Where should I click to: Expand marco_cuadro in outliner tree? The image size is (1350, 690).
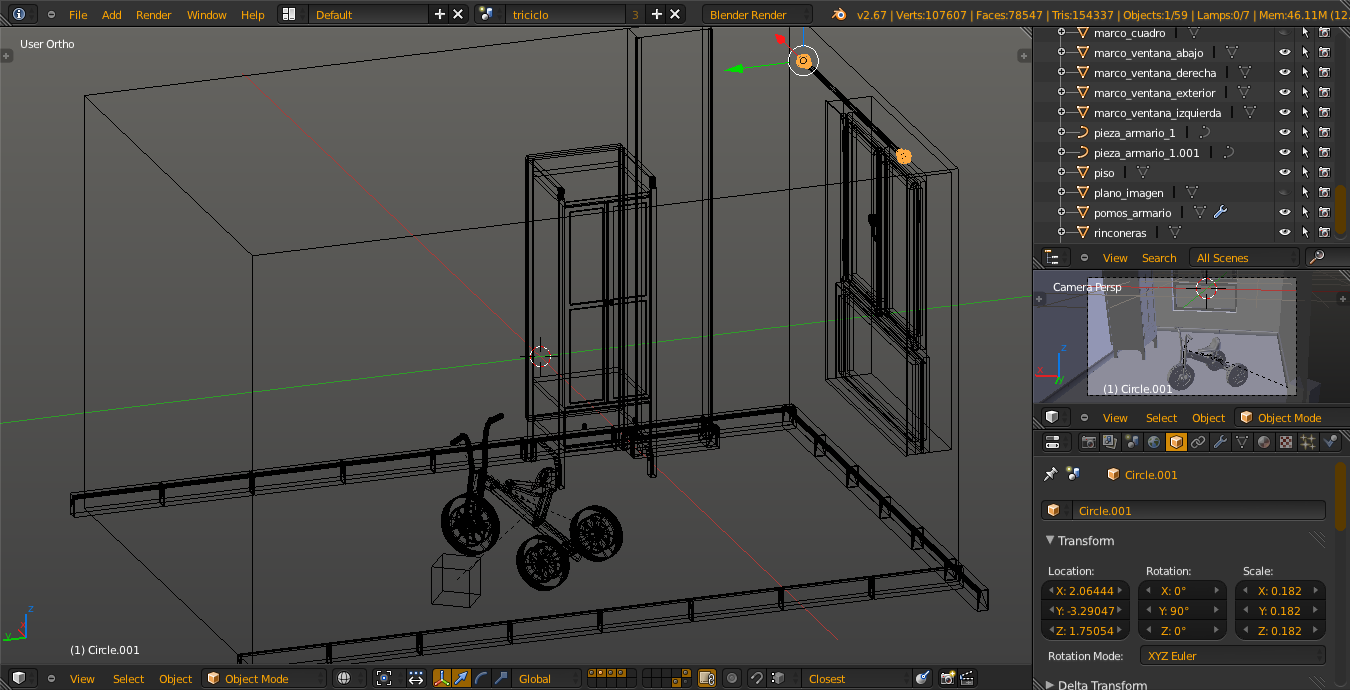(1062, 32)
